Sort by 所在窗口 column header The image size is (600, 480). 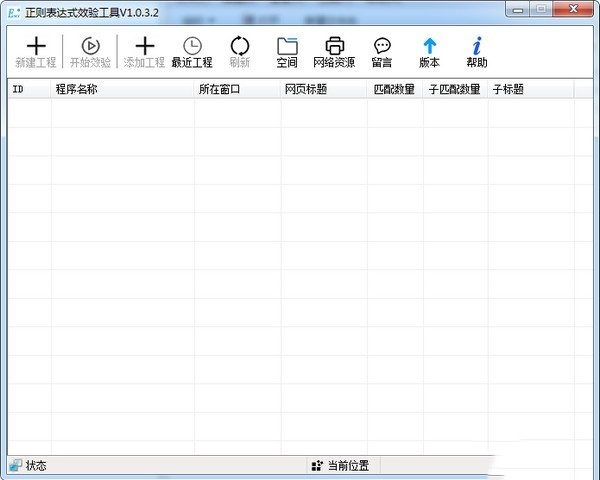tap(237, 89)
